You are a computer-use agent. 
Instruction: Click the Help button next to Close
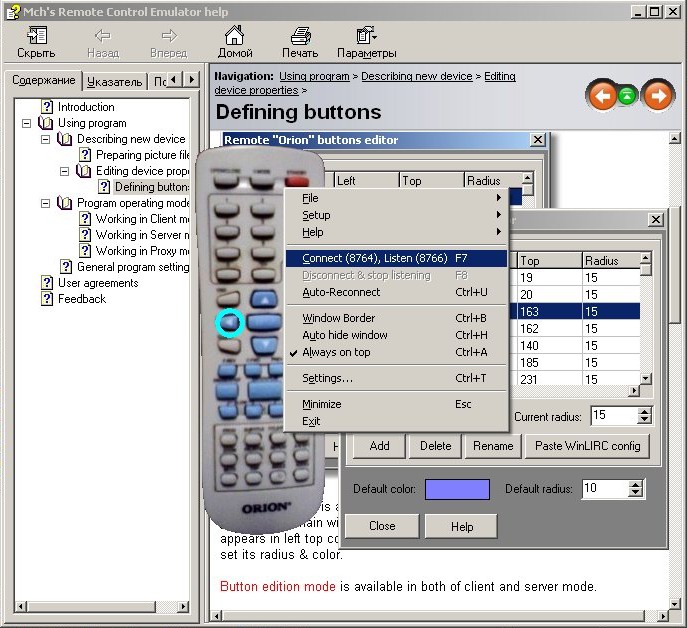click(x=462, y=526)
